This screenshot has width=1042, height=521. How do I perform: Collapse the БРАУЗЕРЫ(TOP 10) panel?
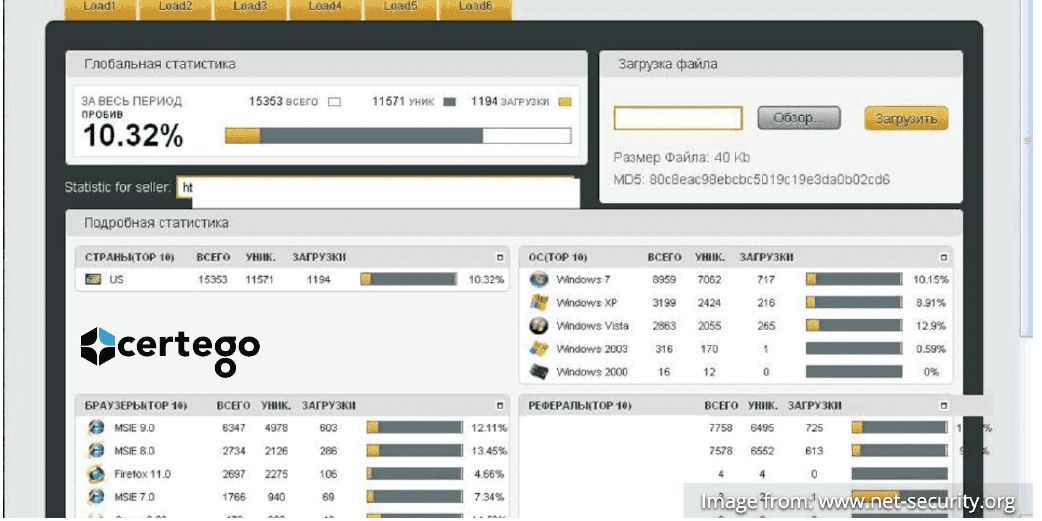[500, 405]
